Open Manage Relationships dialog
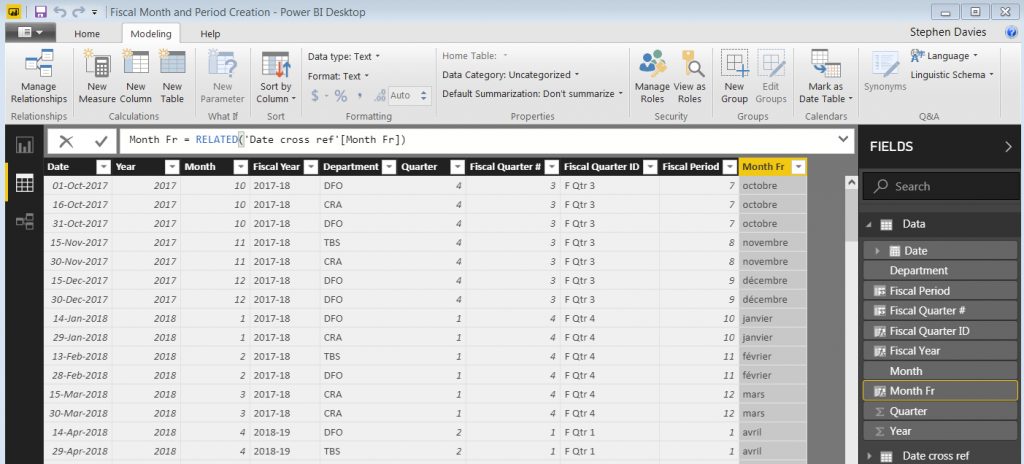The image size is (1024, 464). point(38,78)
